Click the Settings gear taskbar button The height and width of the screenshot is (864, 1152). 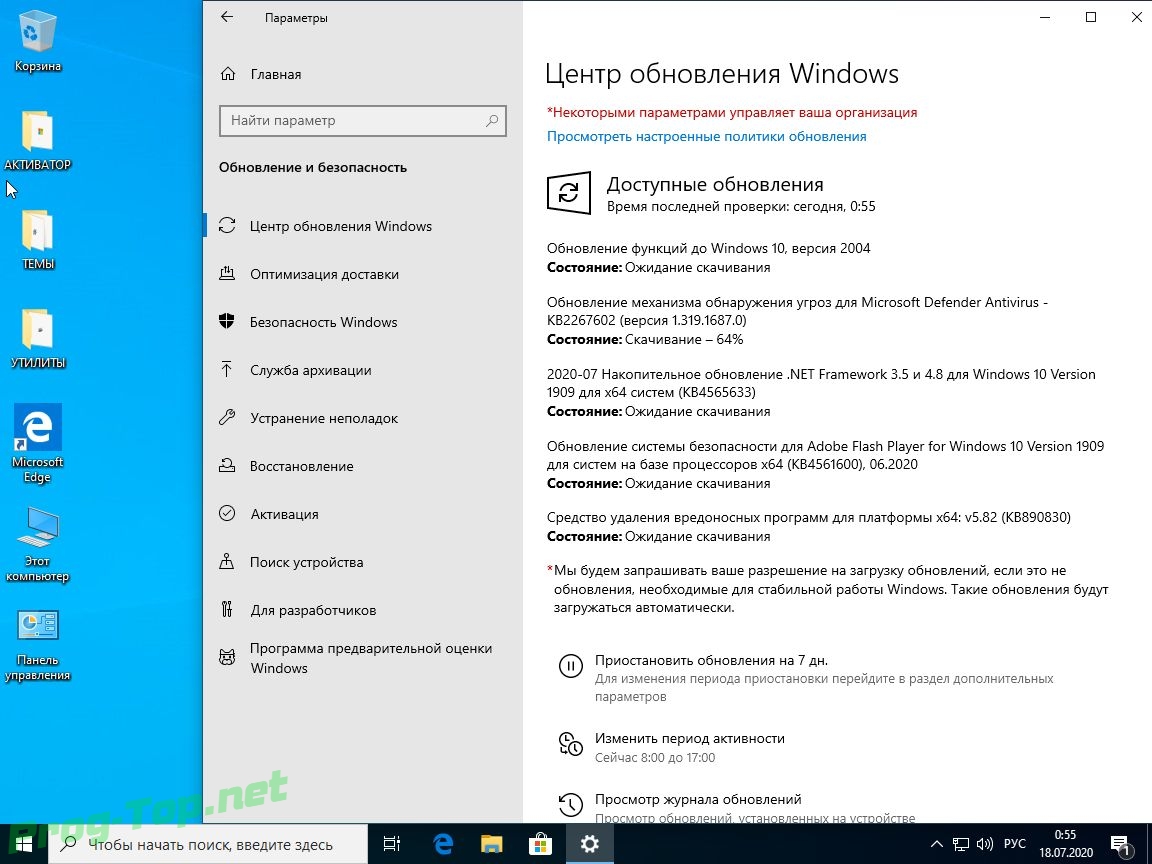(x=589, y=844)
